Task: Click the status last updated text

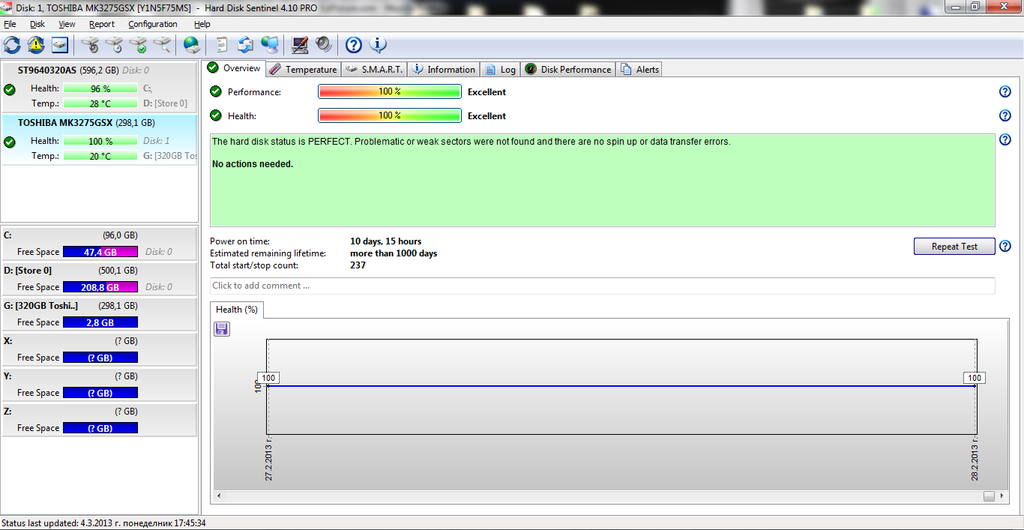Action: (x=104, y=523)
